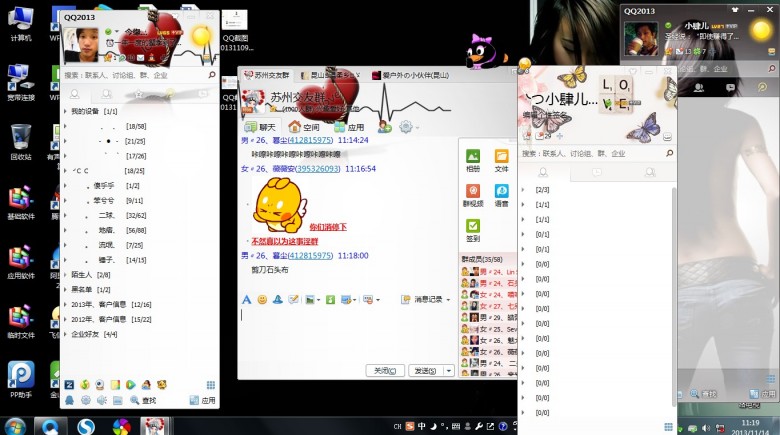Open the send button dropdown arrow

449,371
